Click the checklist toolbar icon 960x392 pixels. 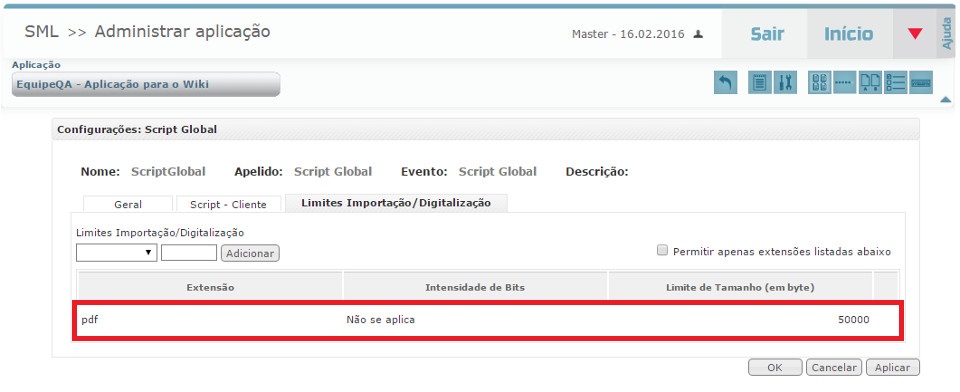895,83
